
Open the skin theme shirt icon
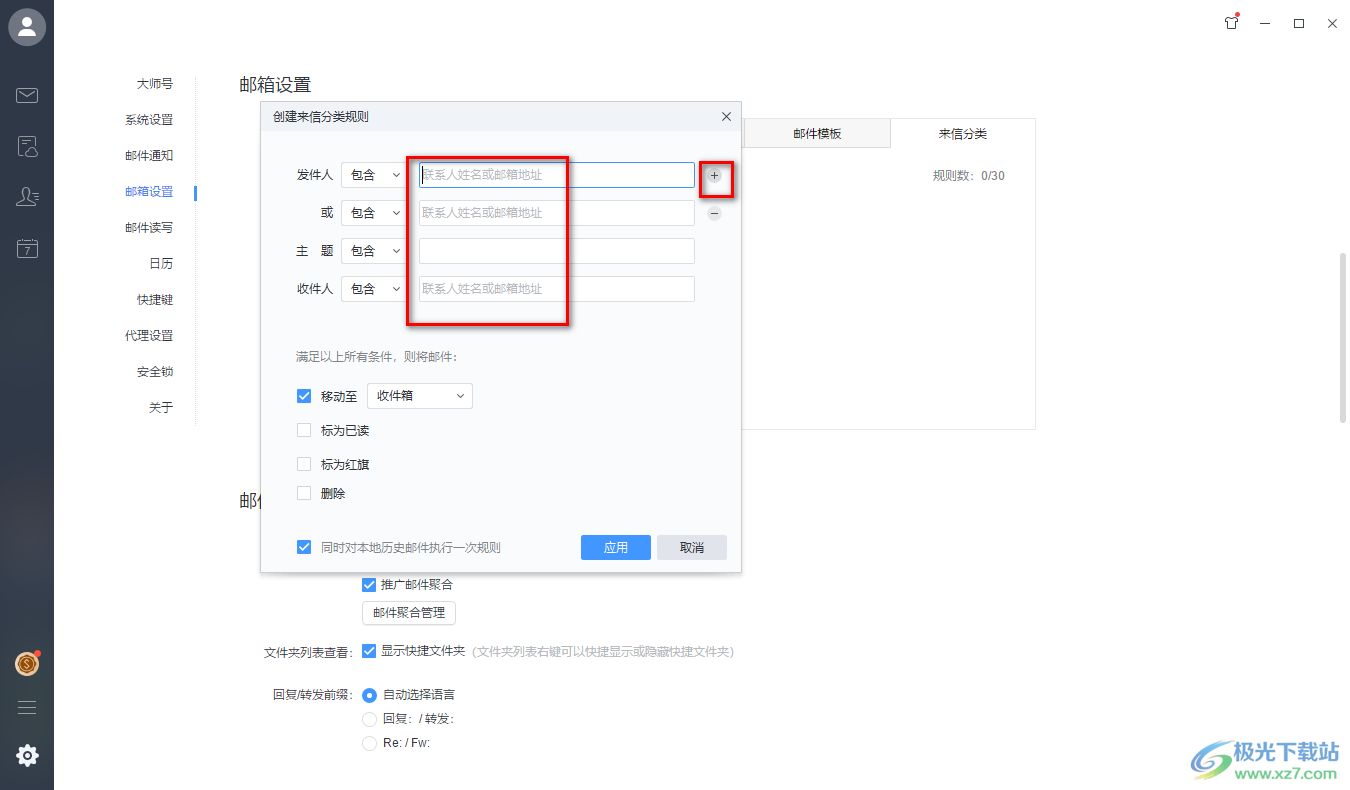(1231, 23)
